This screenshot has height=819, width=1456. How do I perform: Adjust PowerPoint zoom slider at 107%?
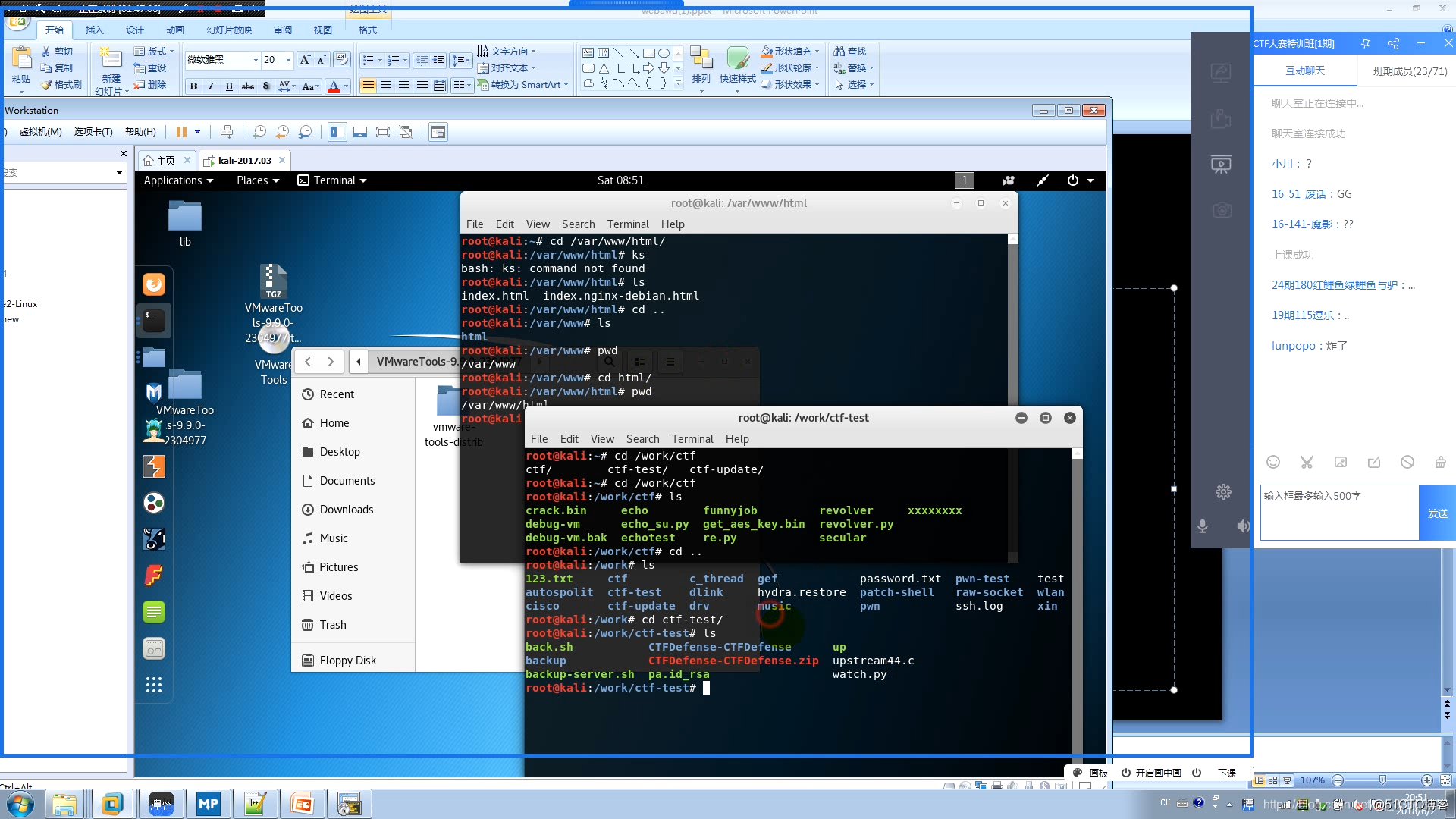click(x=1382, y=780)
